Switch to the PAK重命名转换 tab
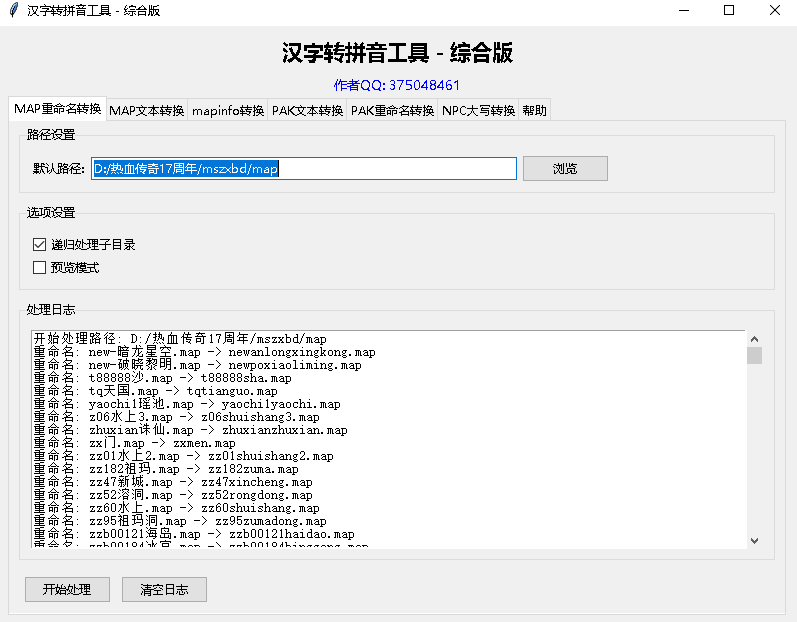This screenshot has width=797, height=622. (392, 111)
